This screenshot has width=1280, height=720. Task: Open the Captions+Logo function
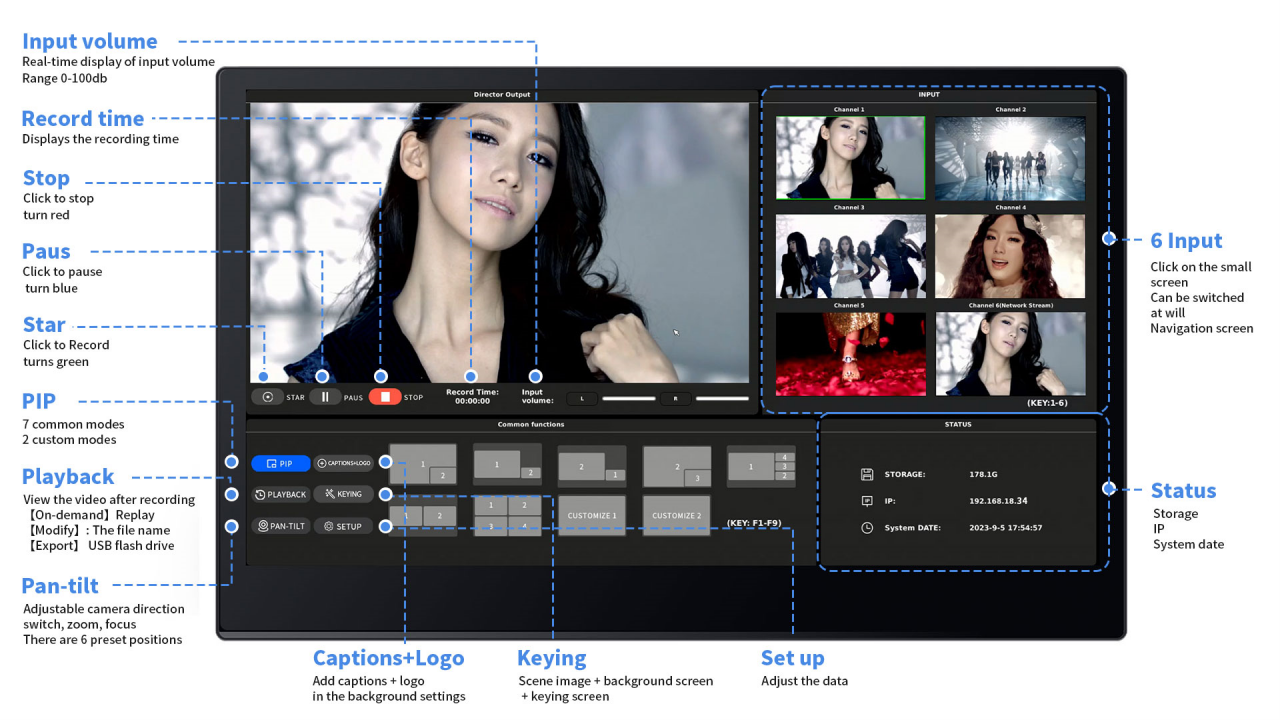click(343, 464)
